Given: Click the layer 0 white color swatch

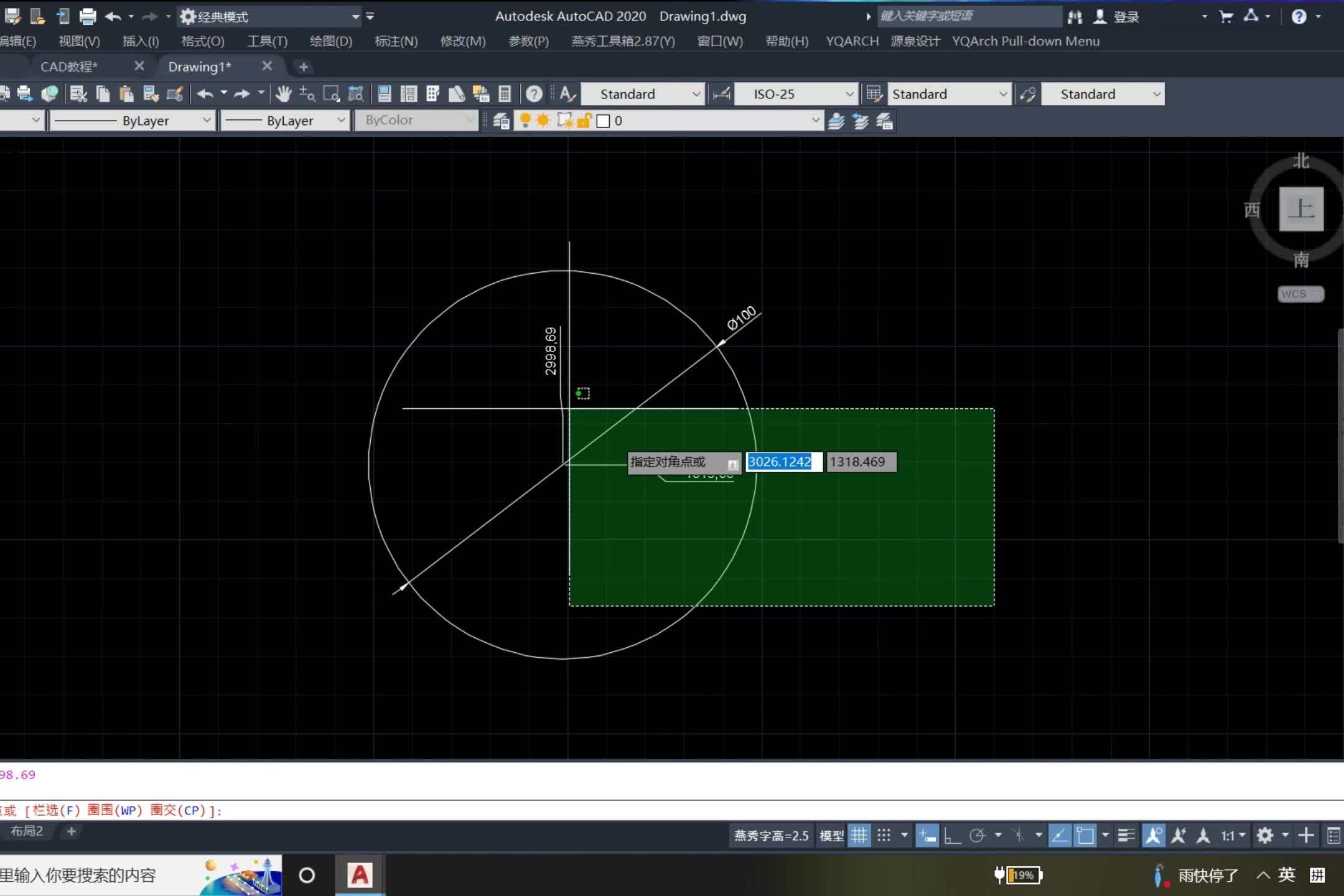Looking at the screenshot, I should click(603, 121).
